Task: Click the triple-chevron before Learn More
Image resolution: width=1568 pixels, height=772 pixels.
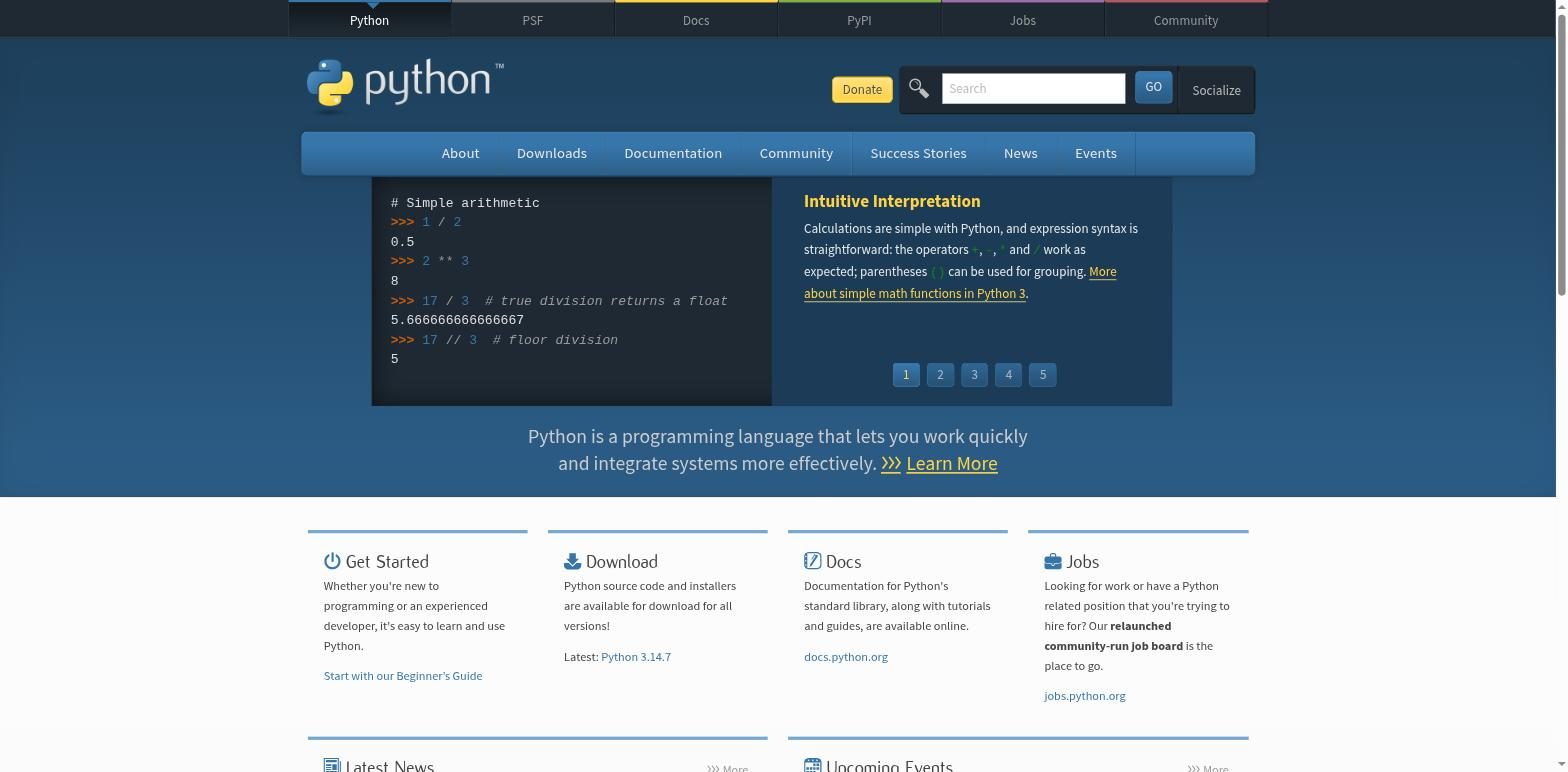Action: 891,464
